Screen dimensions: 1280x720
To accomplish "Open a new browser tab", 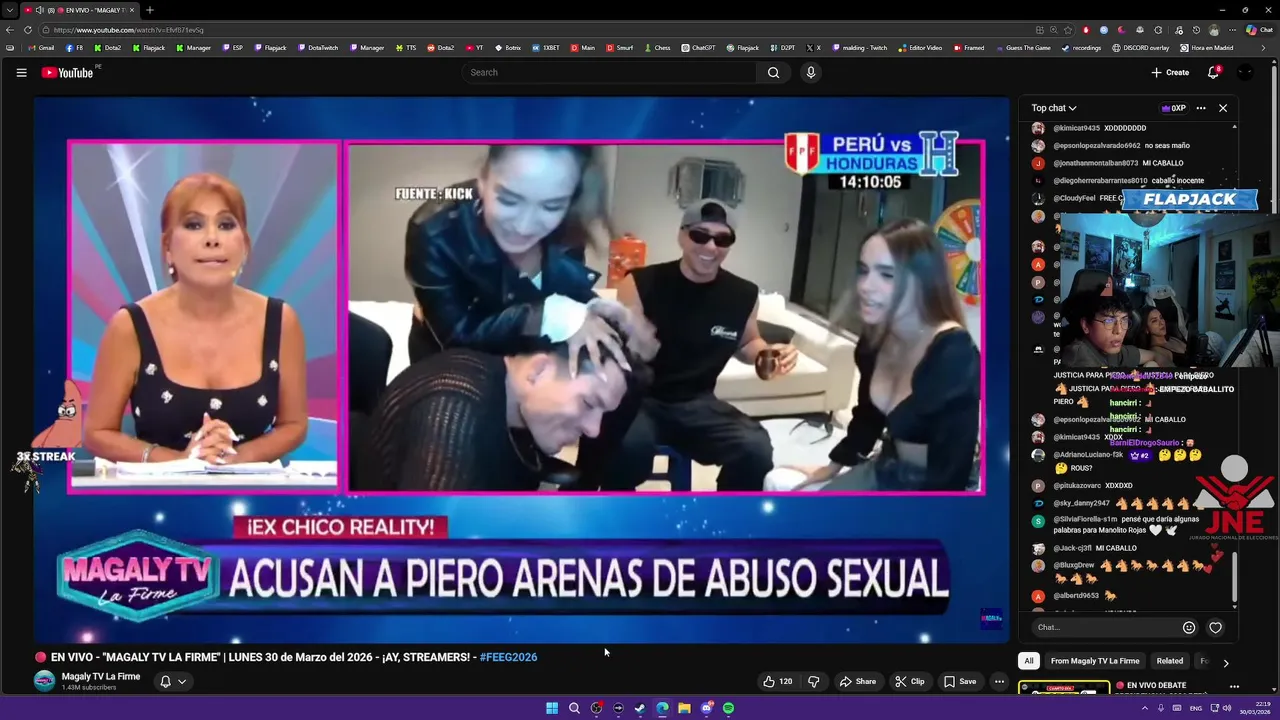I will point(149,10).
